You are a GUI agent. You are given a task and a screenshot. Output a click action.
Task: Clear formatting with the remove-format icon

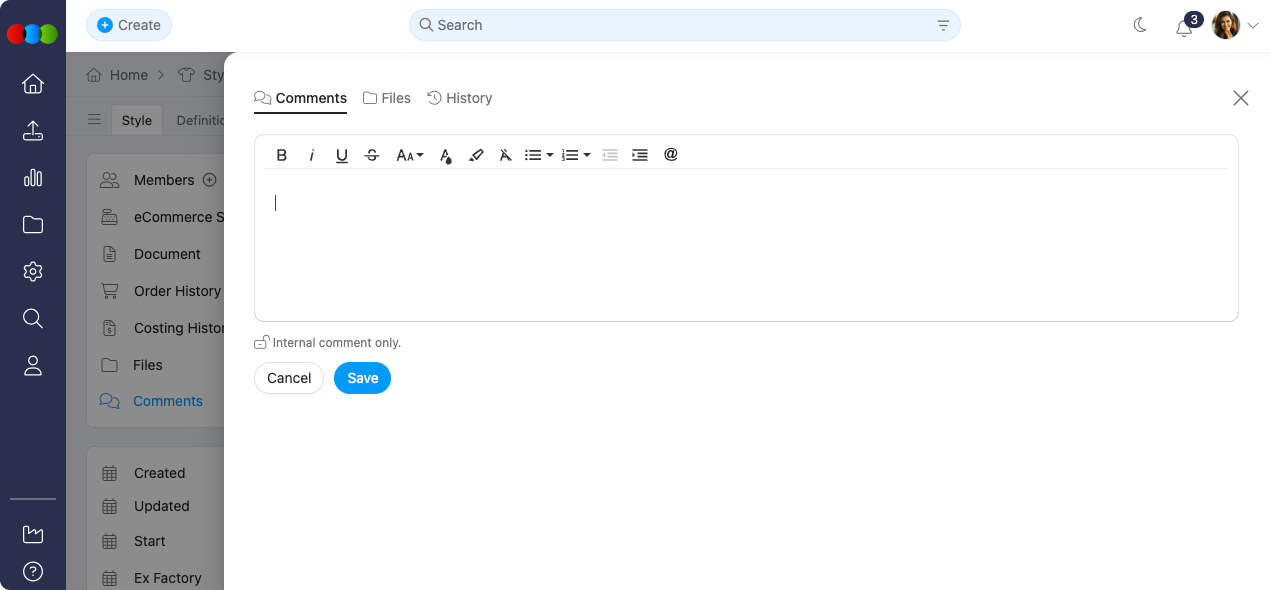point(505,155)
